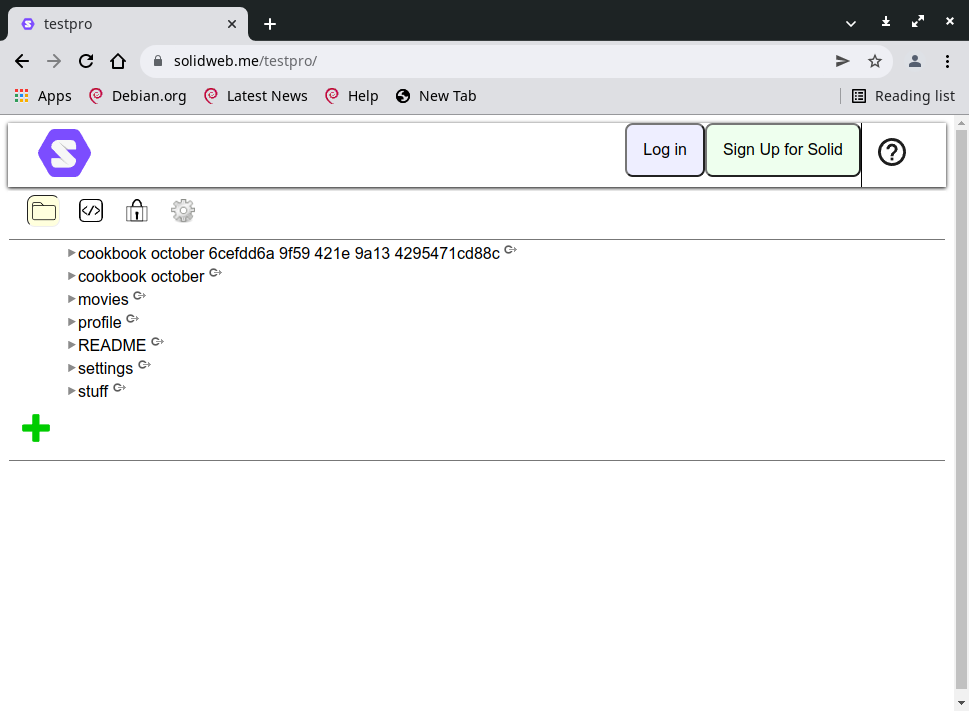This screenshot has width=969, height=711.
Task: Expand the stuff folder triangle
Action: click(71, 391)
